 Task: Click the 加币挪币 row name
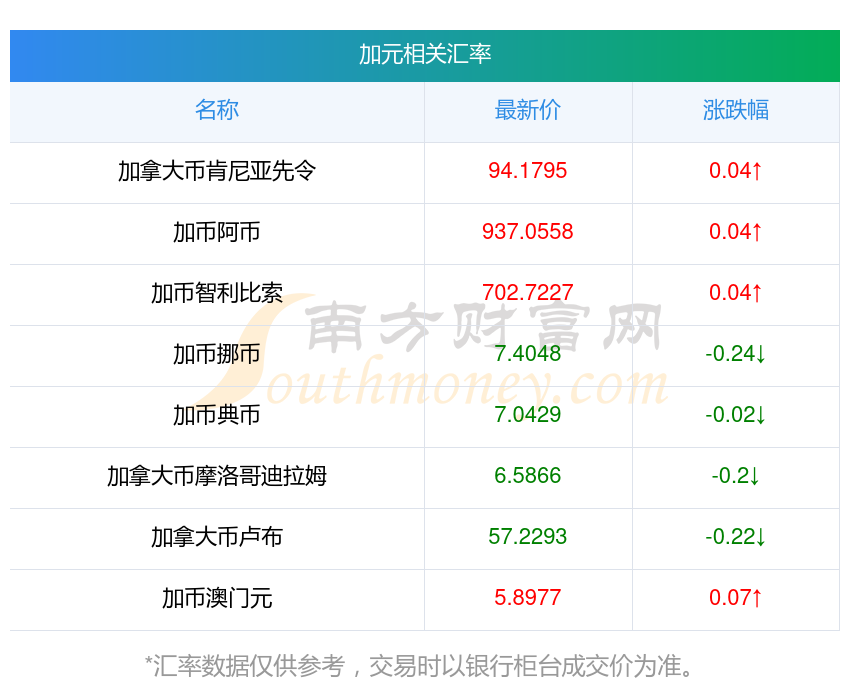[217, 354]
